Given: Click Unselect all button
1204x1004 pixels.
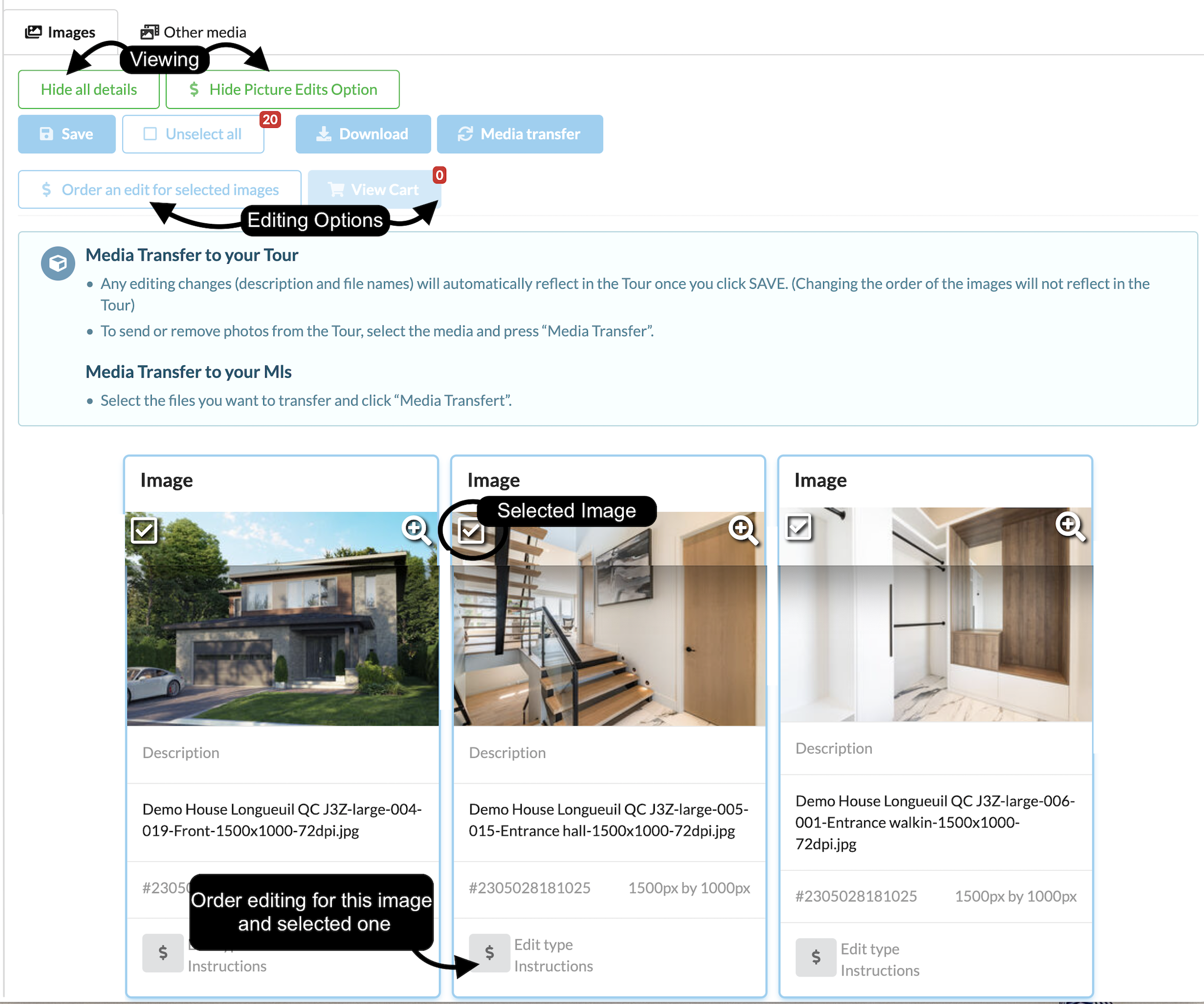Looking at the screenshot, I should (193, 134).
